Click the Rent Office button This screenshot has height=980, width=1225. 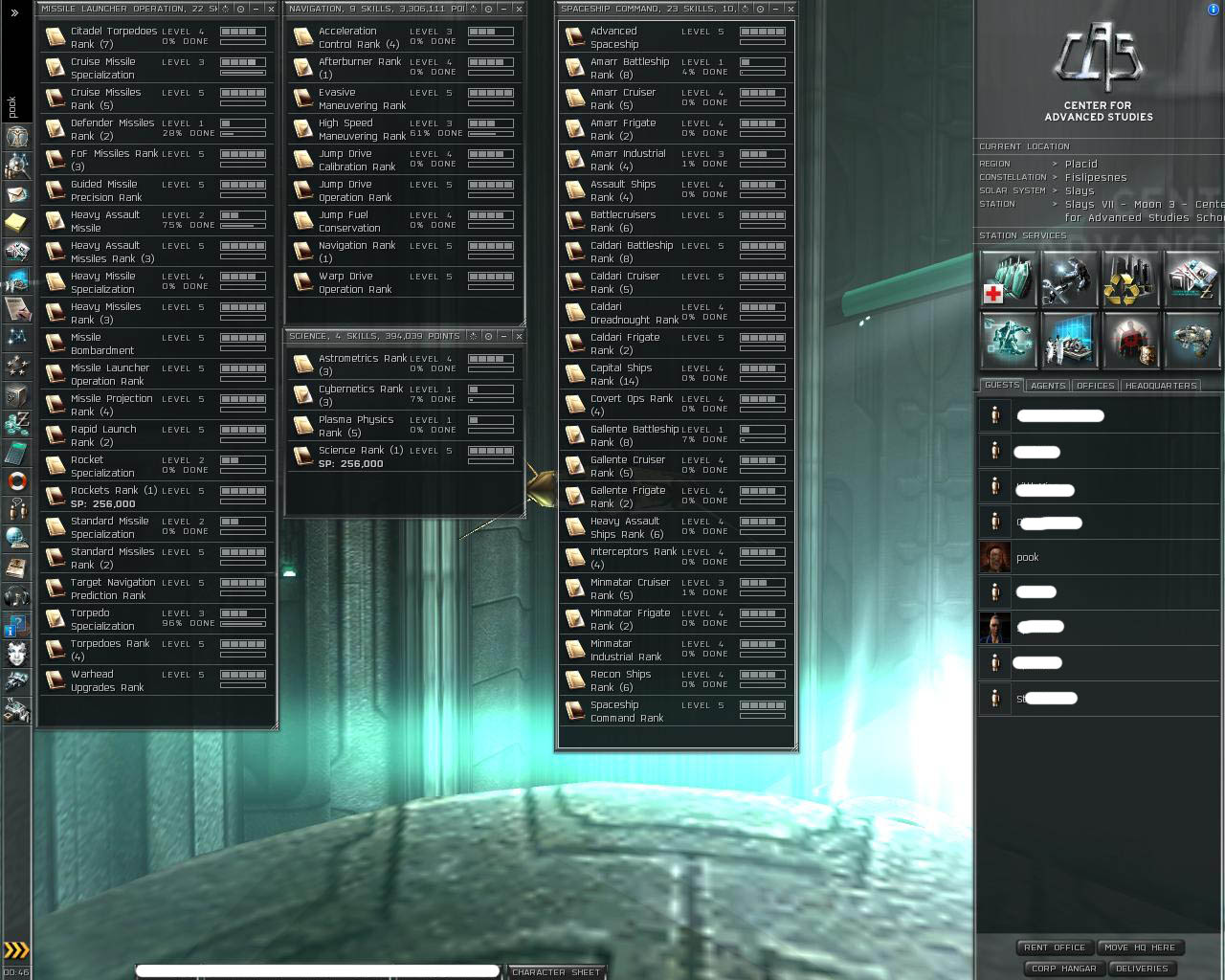tap(1055, 947)
